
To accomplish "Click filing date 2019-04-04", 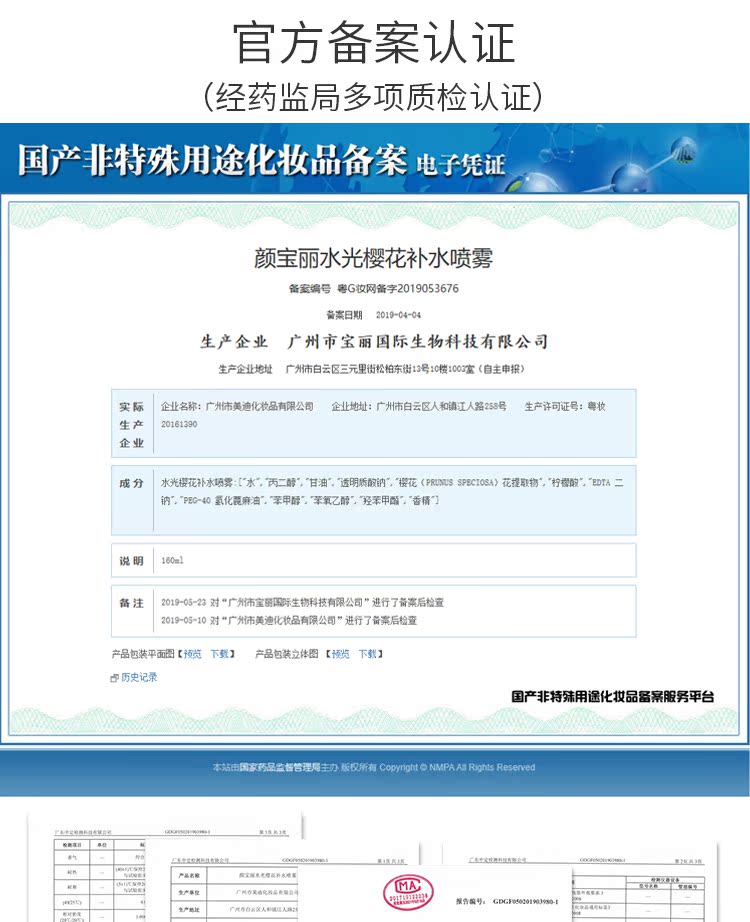I will [x=398, y=315].
